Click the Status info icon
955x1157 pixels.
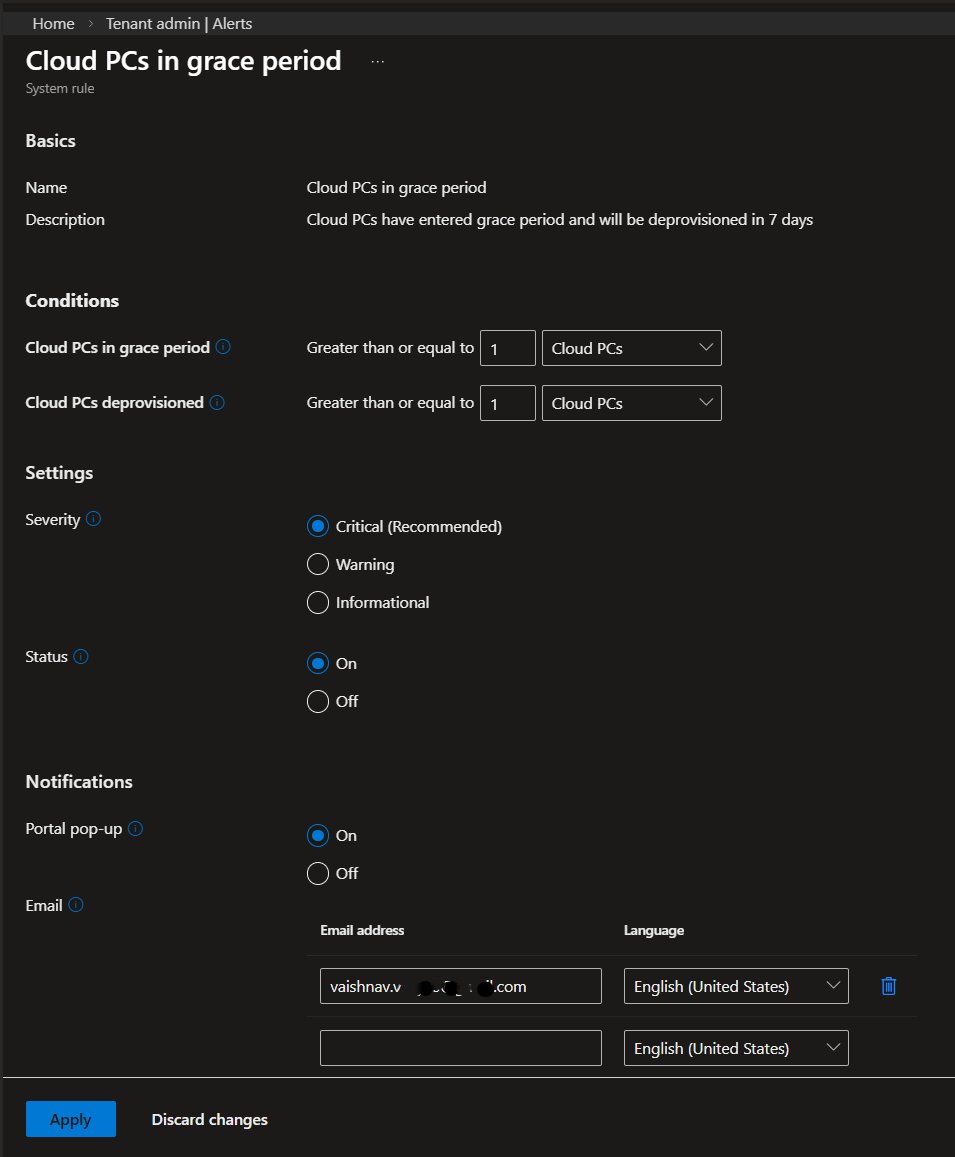pyautogui.click(x=81, y=656)
